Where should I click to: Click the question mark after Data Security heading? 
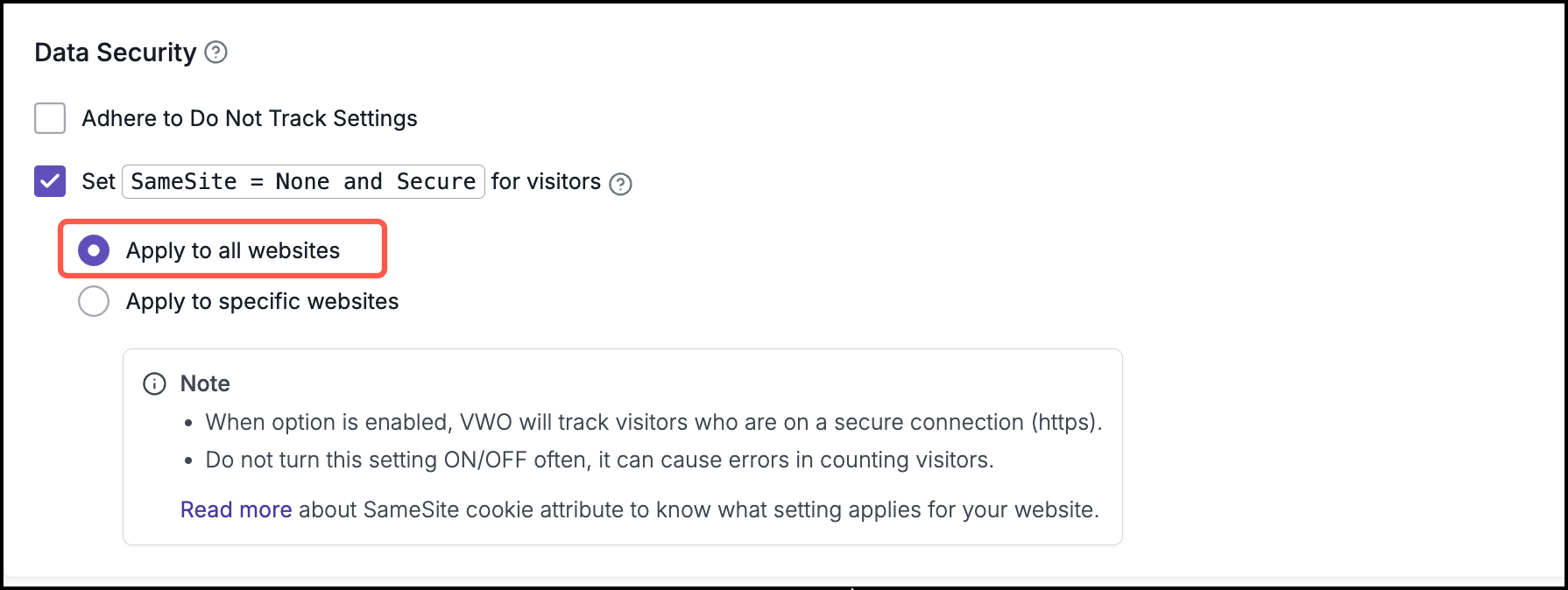pos(217,53)
